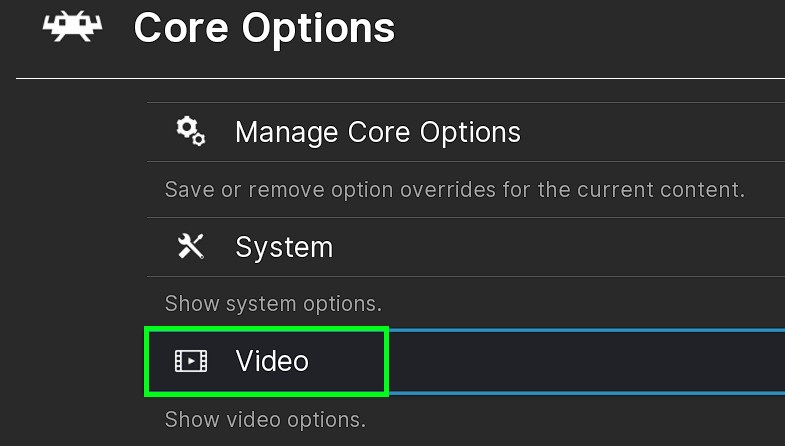This screenshot has width=785, height=446.
Task: Open Manage Core Options
Action: [x=377, y=132]
